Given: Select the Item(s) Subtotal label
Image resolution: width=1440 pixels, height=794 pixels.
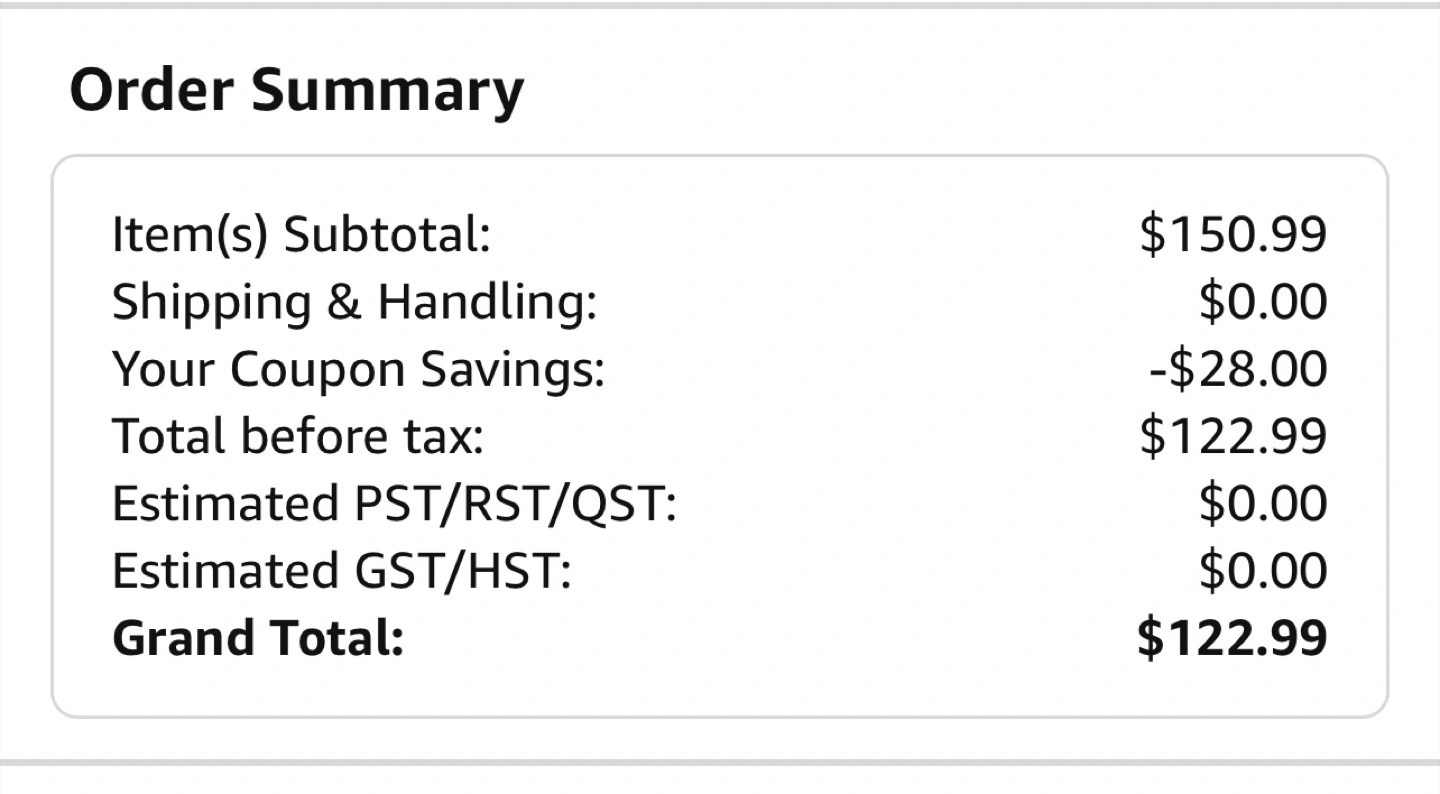Looking at the screenshot, I should [x=301, y=236].
